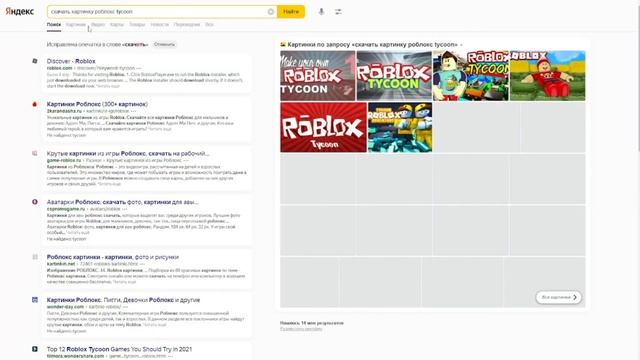The height and width of the screenshot is (360, 640).
Task: Switch to the Видео tab
Action: 98,24
